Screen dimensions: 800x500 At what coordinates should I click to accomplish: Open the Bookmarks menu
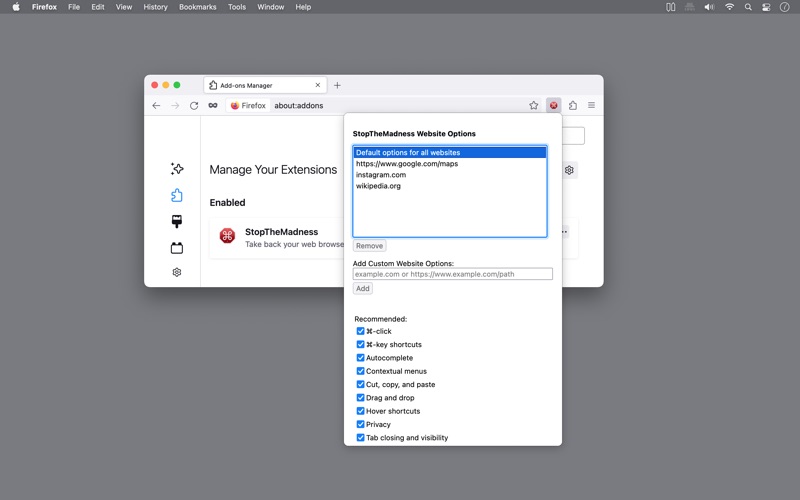coord(197,7)
